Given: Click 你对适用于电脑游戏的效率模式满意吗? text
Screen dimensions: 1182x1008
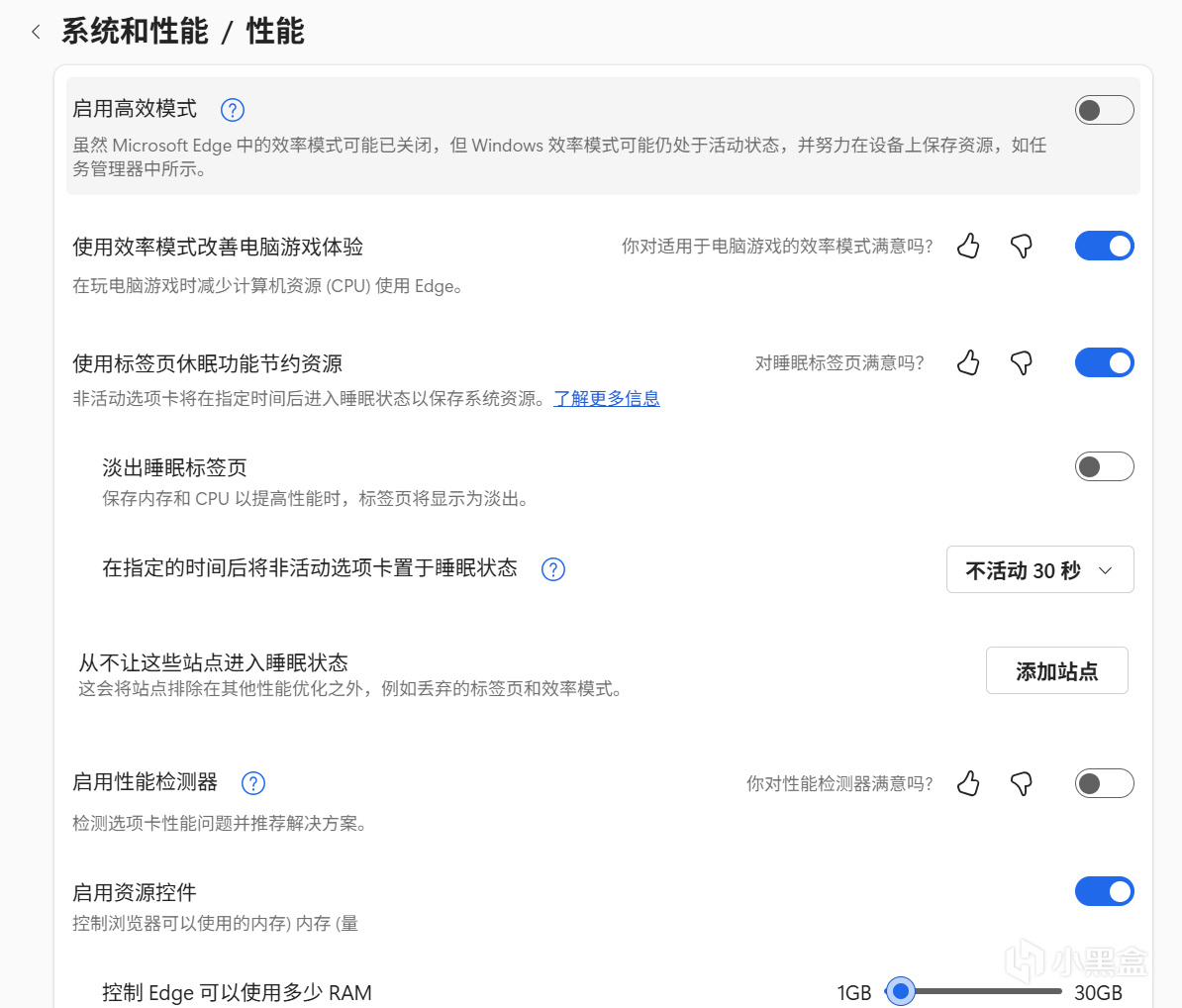Looking at the screenshot, I should [777, 247].
